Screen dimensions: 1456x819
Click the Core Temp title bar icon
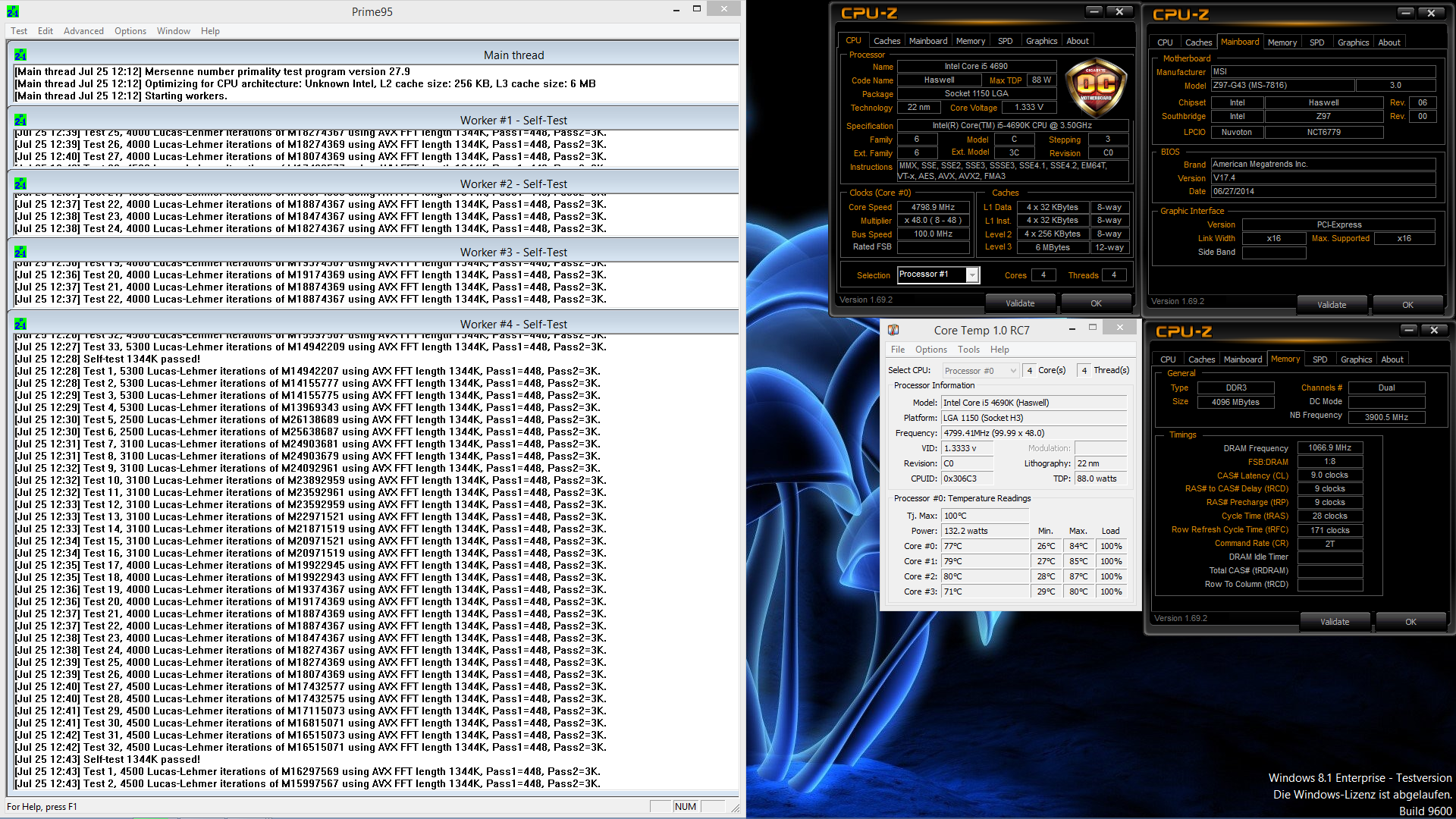tap(893, 330)
